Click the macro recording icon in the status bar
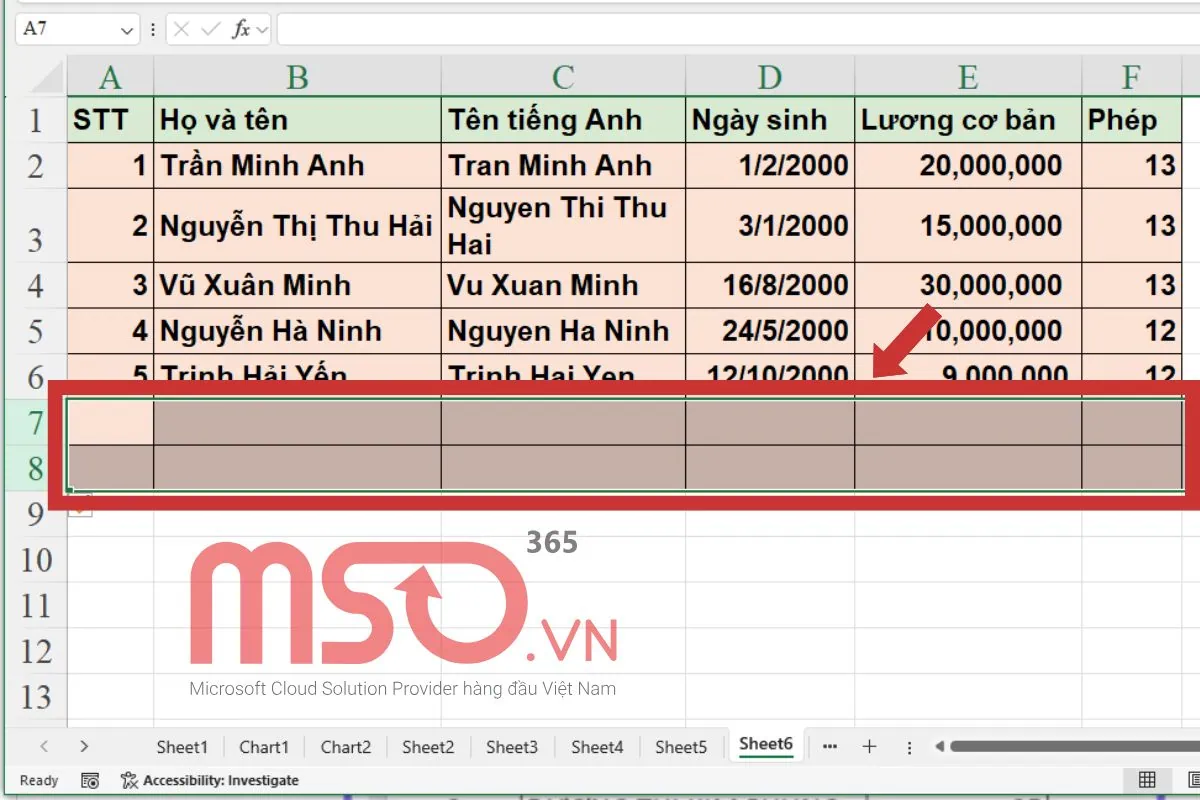The height and width of the screenshot is (800, 1200). tap(90, 780)
